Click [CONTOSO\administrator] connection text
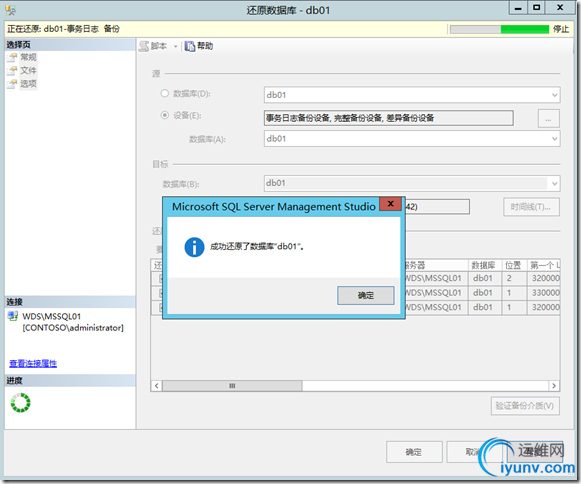Image resolution: width=581 pixels, height=484 pixels. (73, 328)
